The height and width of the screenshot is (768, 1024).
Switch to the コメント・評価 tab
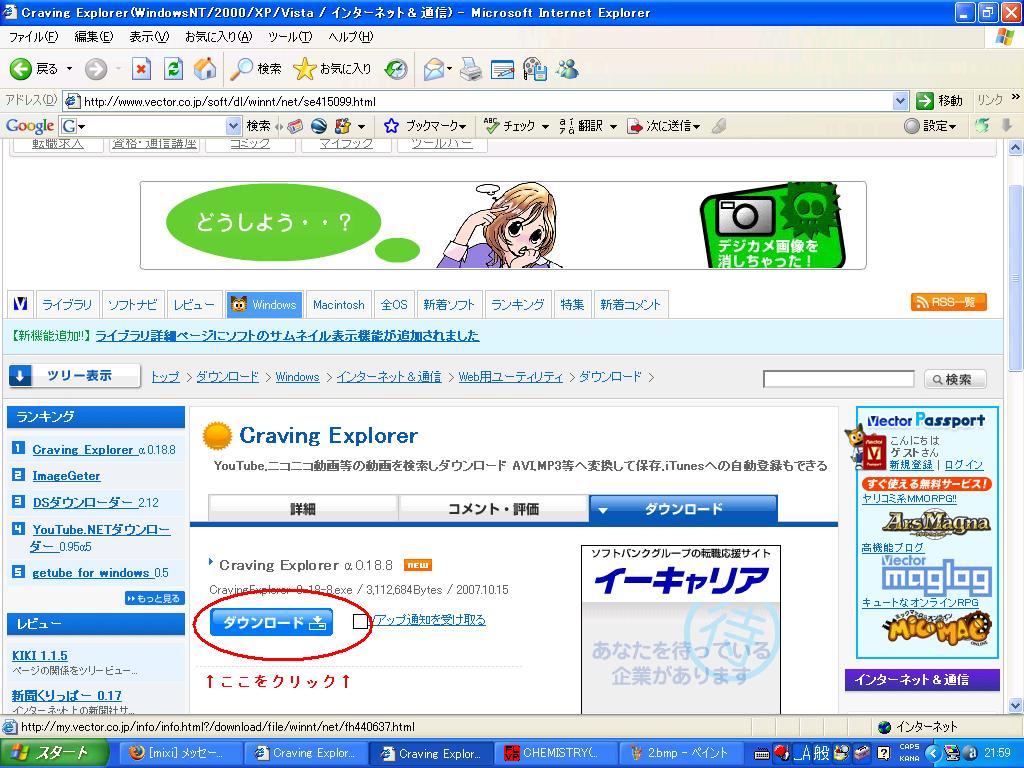tap(494, 509)
